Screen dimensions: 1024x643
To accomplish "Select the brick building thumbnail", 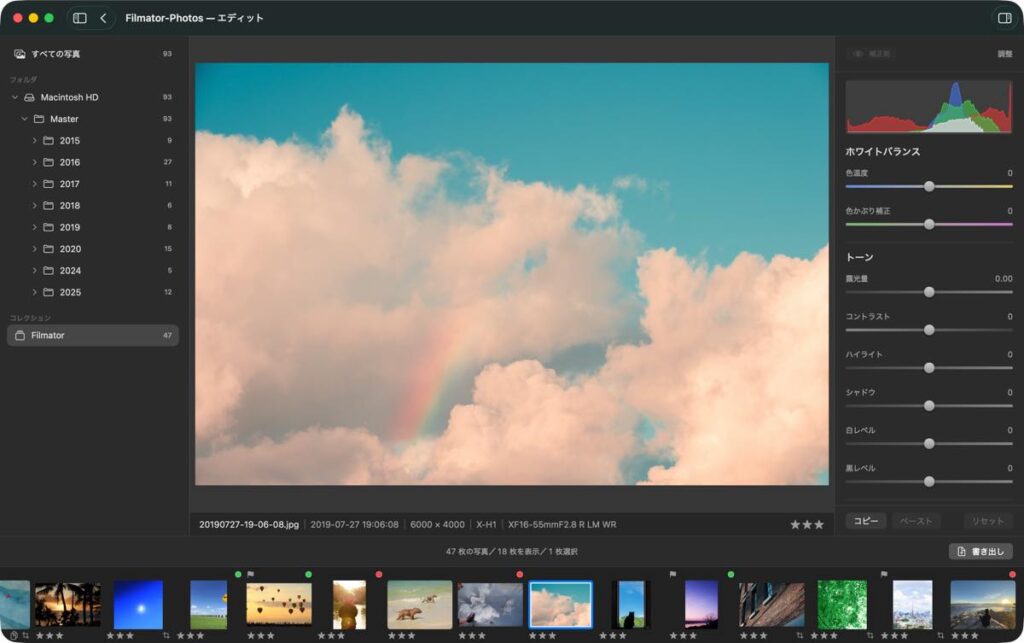I will pyautogui.click(x=771, y=604).
